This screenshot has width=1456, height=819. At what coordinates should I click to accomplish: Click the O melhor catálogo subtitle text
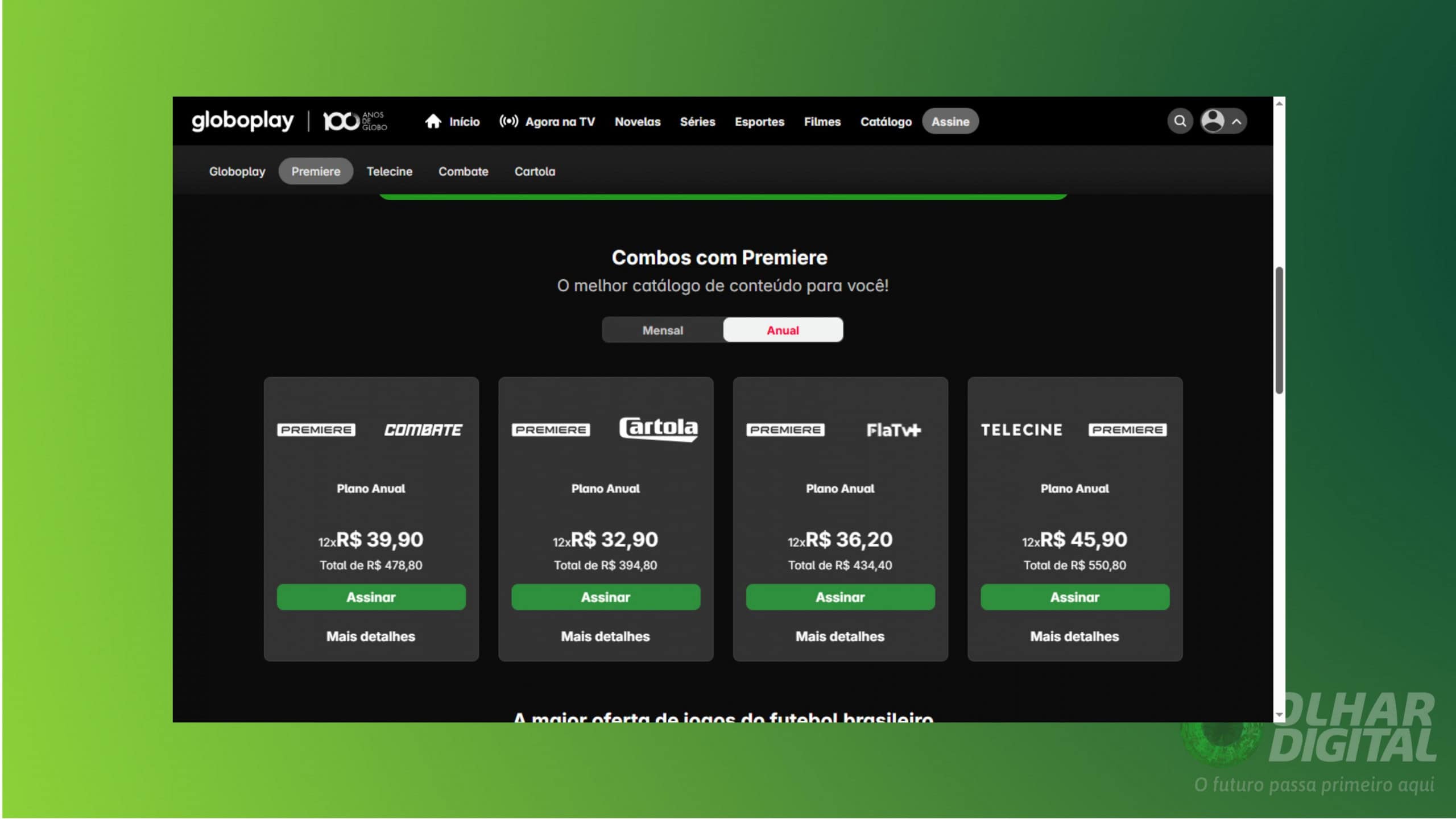722,286
